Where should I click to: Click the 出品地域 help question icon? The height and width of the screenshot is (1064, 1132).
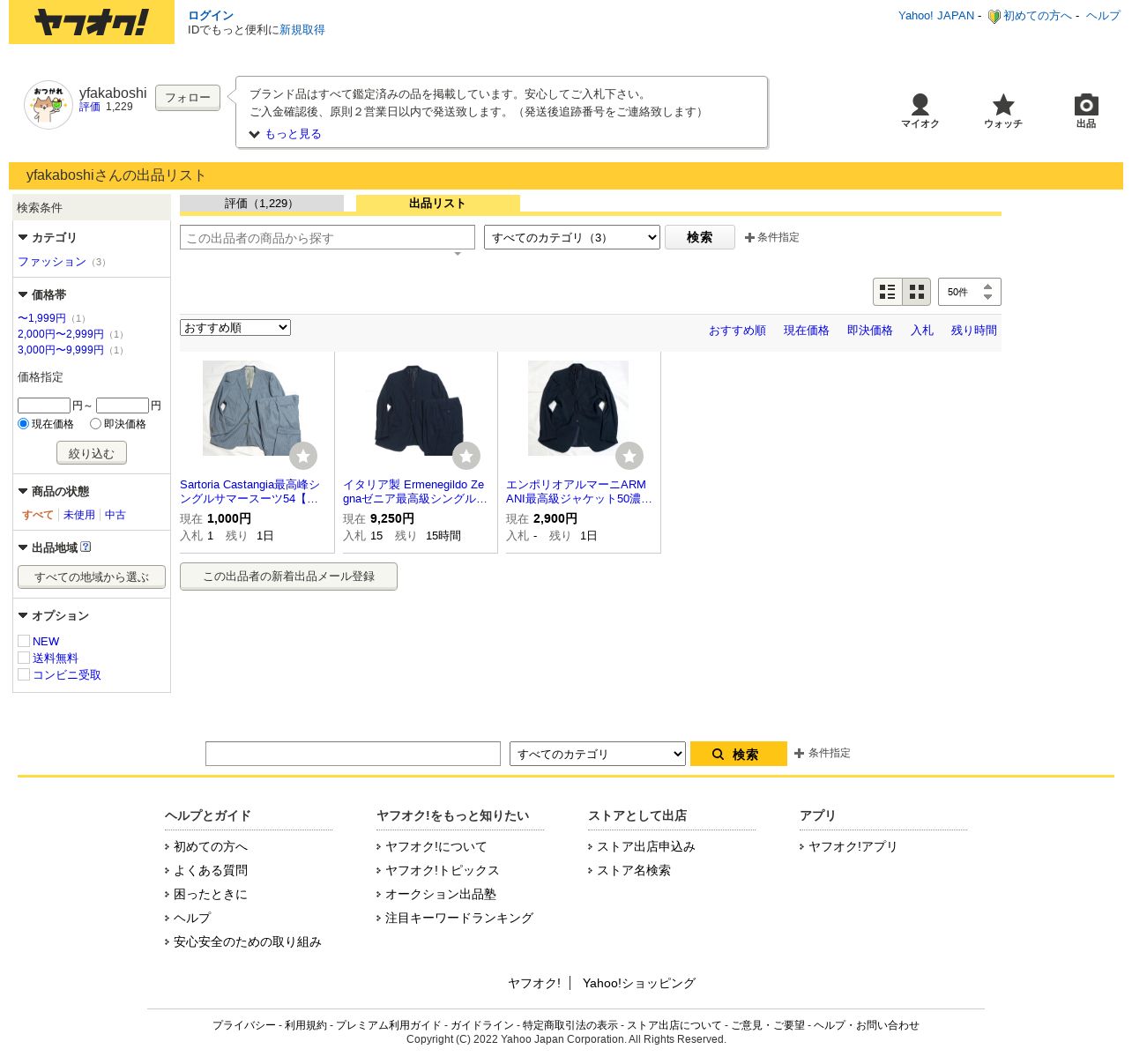tap(86, 547)
